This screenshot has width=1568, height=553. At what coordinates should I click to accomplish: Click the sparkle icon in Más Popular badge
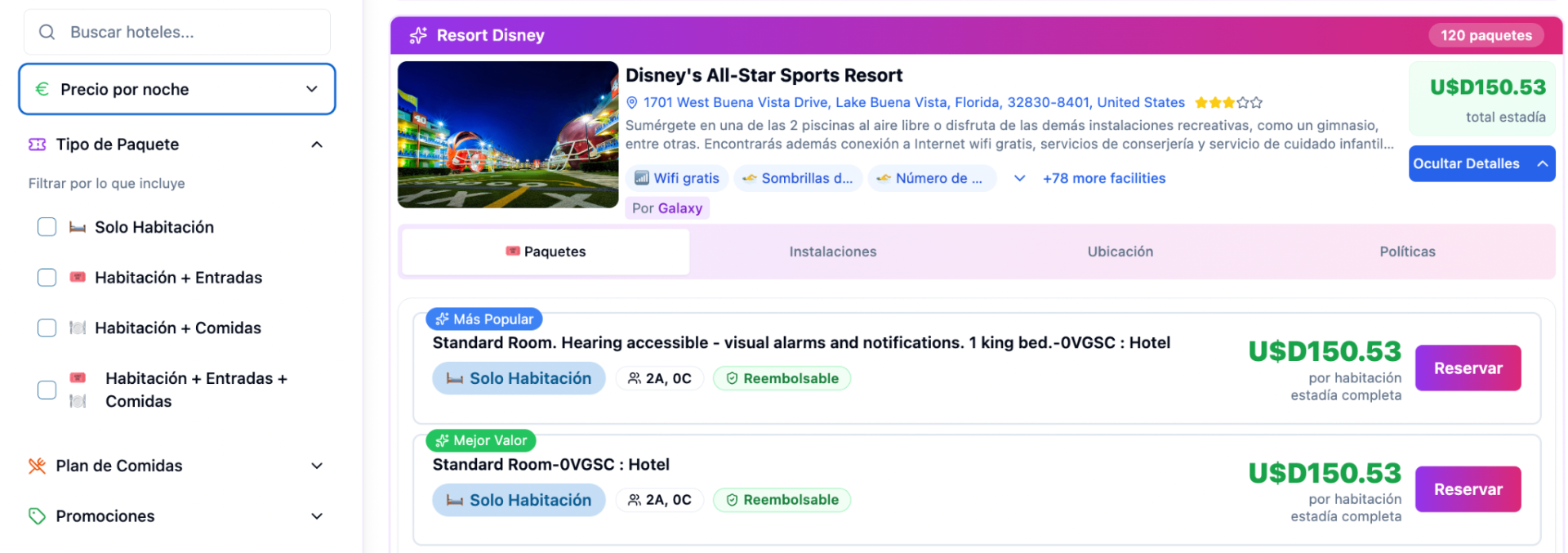coord(442,319)
